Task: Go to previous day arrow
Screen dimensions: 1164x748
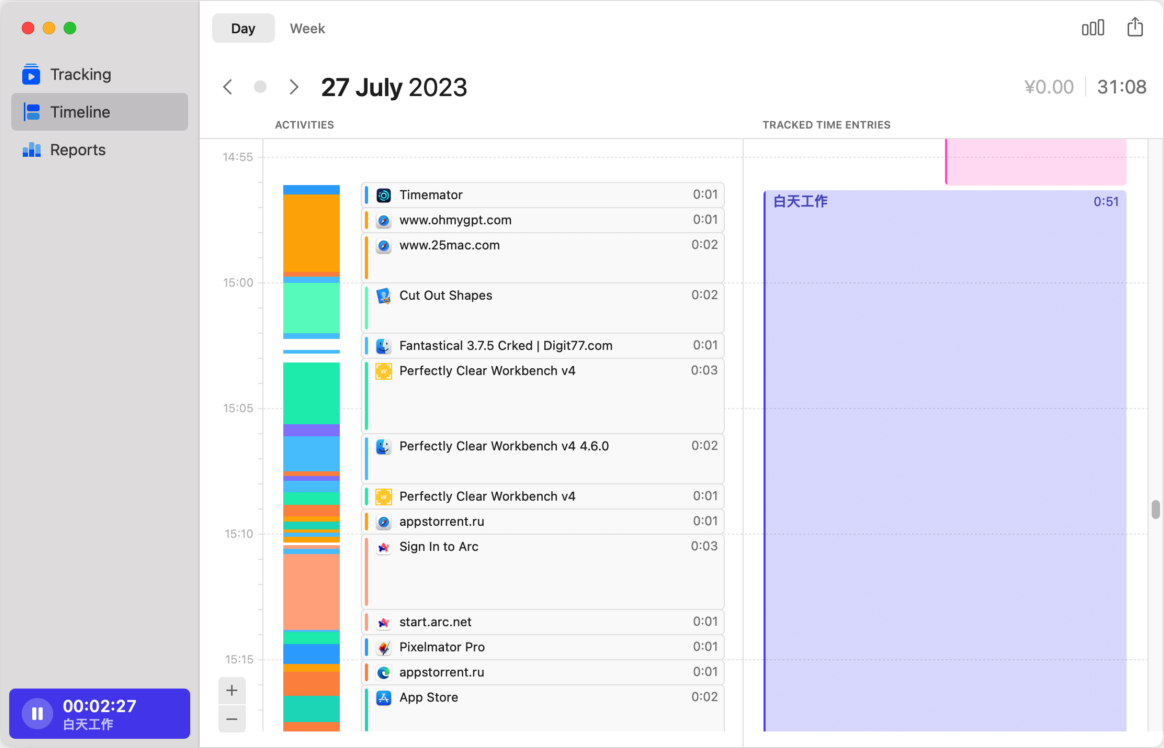Action: pos(228,87)
